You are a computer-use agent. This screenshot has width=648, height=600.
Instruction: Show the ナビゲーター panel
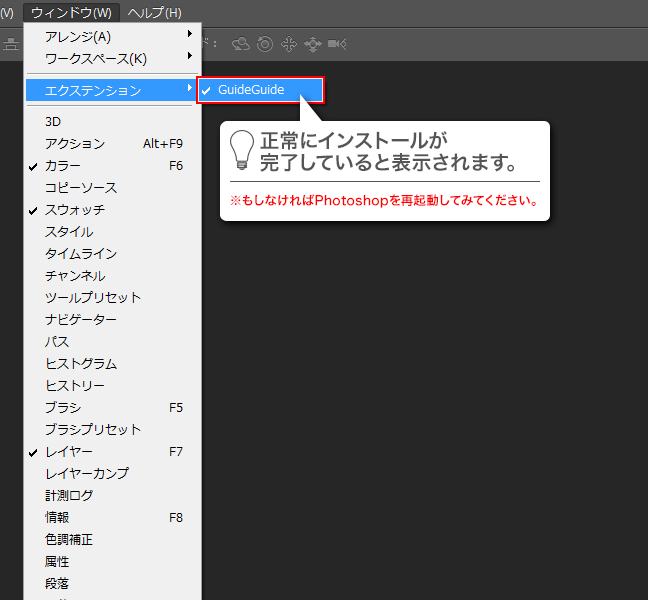(x=81, y=320)
